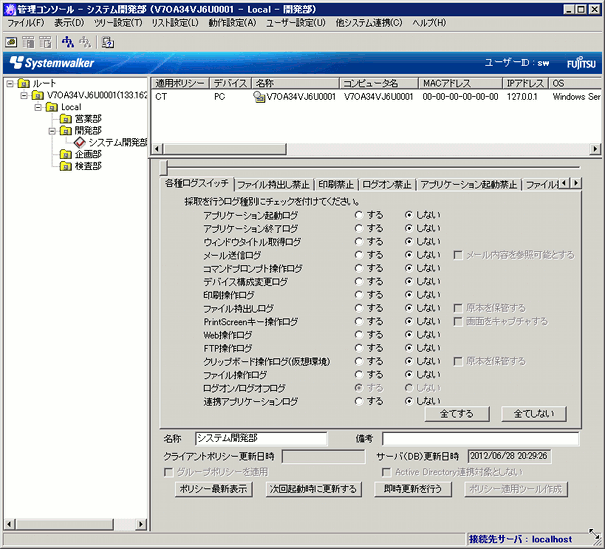
Task: Open the ファイル(F) menu
Action: coord(26,23)
